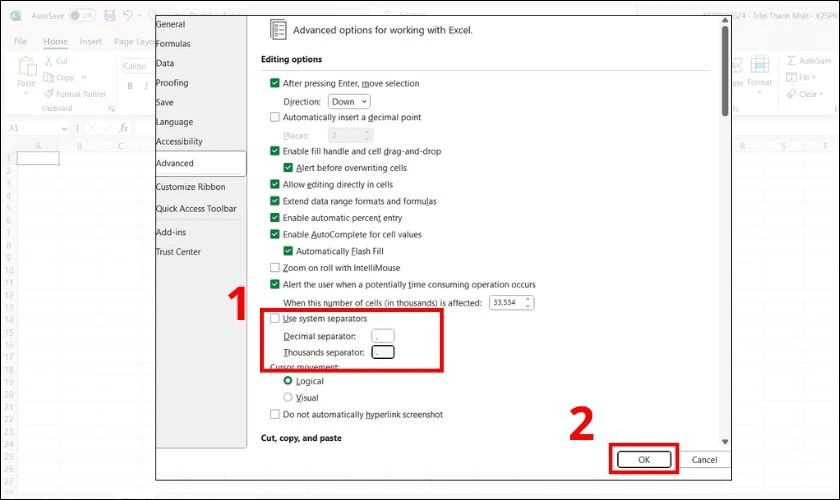This screenshot has height=500, width=840.
Task: Toggle alert for time consuming operation
Action: 275,284
